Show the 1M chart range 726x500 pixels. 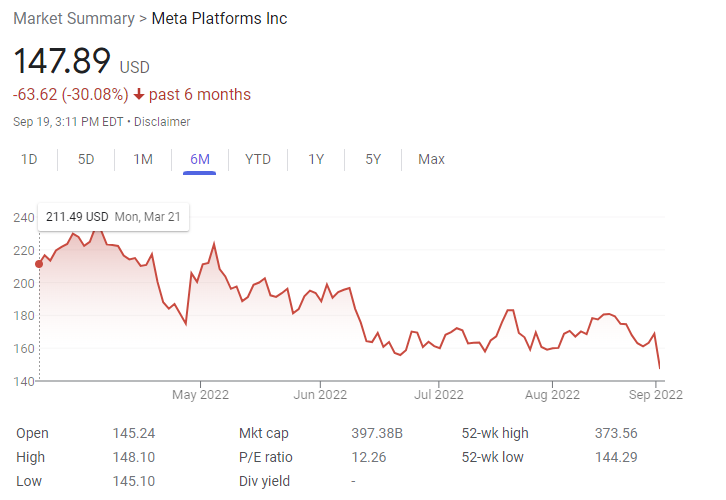143,159
